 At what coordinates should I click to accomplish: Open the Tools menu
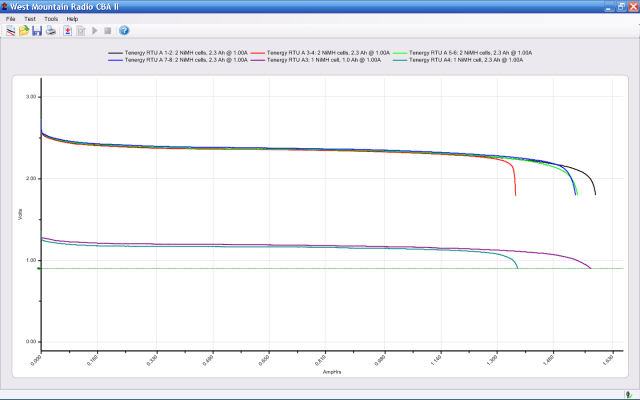coord(51,19)
